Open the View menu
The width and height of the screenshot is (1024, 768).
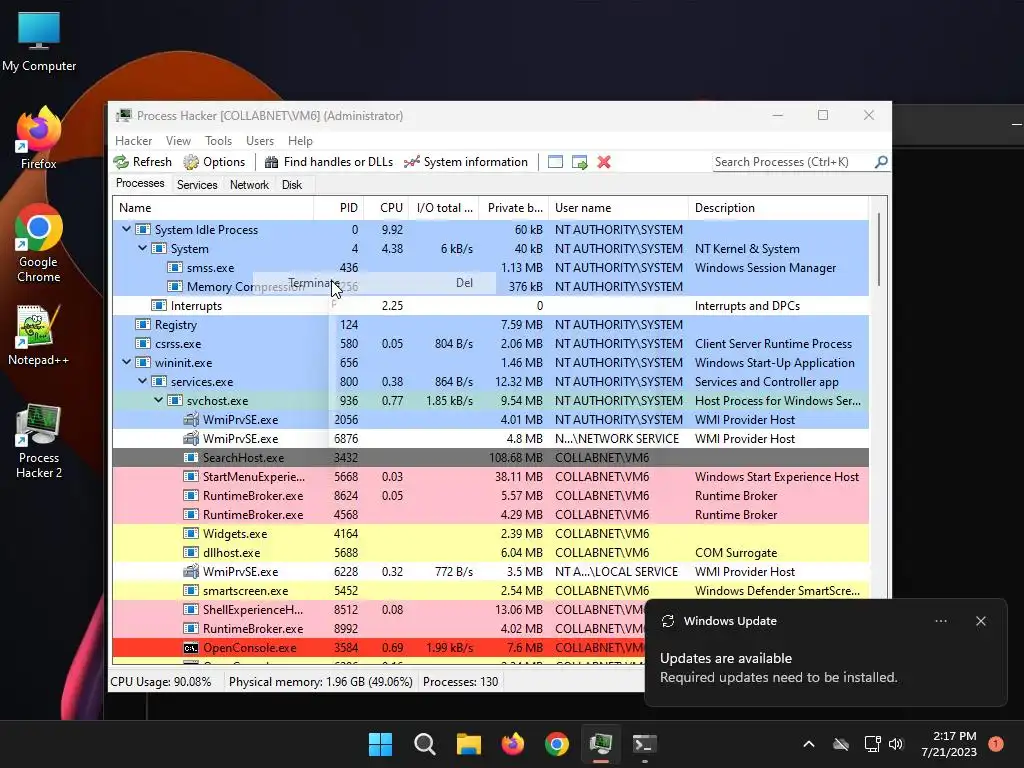(178, 141)
